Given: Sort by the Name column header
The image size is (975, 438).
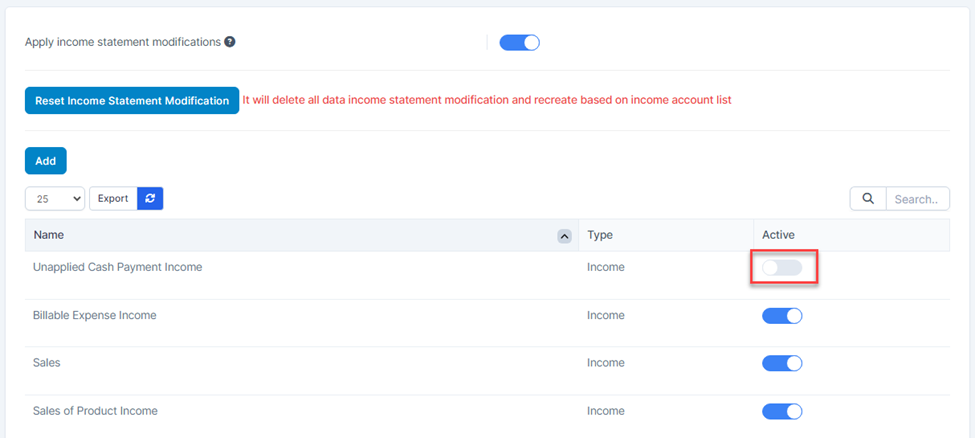Looking at the screenshot, I should (48, 235).
